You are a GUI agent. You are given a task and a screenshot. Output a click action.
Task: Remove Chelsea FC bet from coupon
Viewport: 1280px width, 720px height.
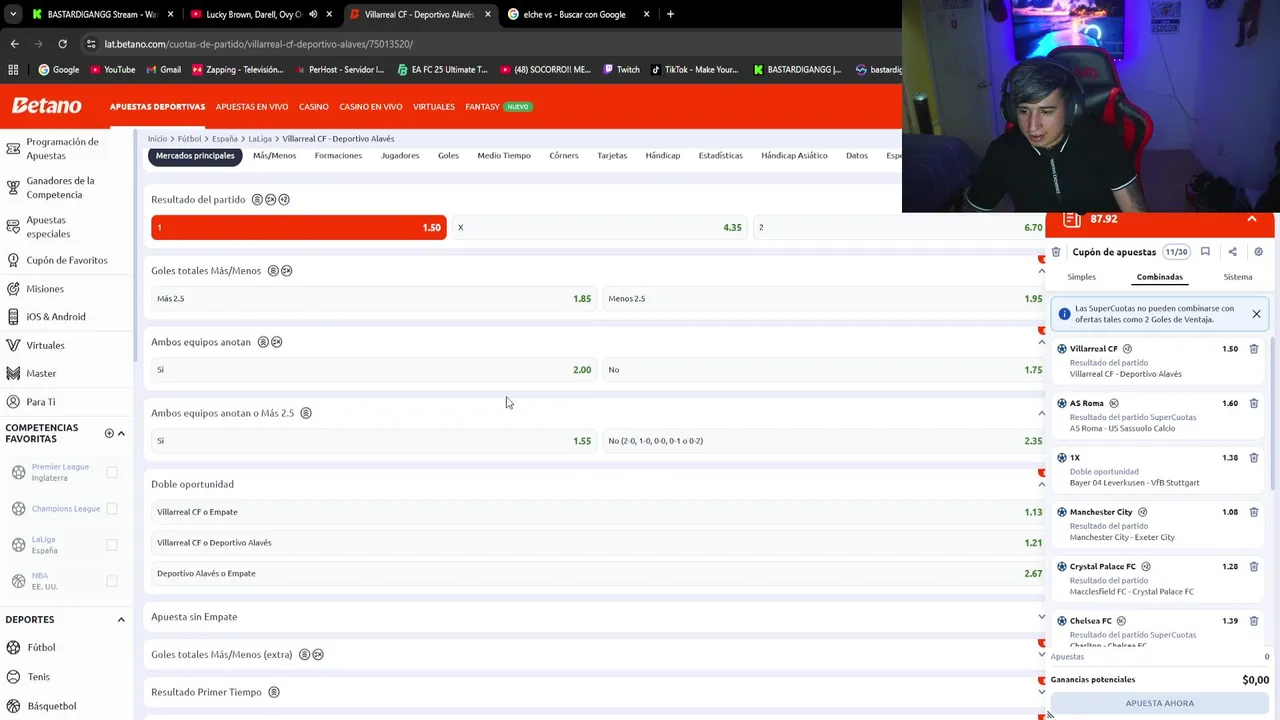click(1254, 621)
